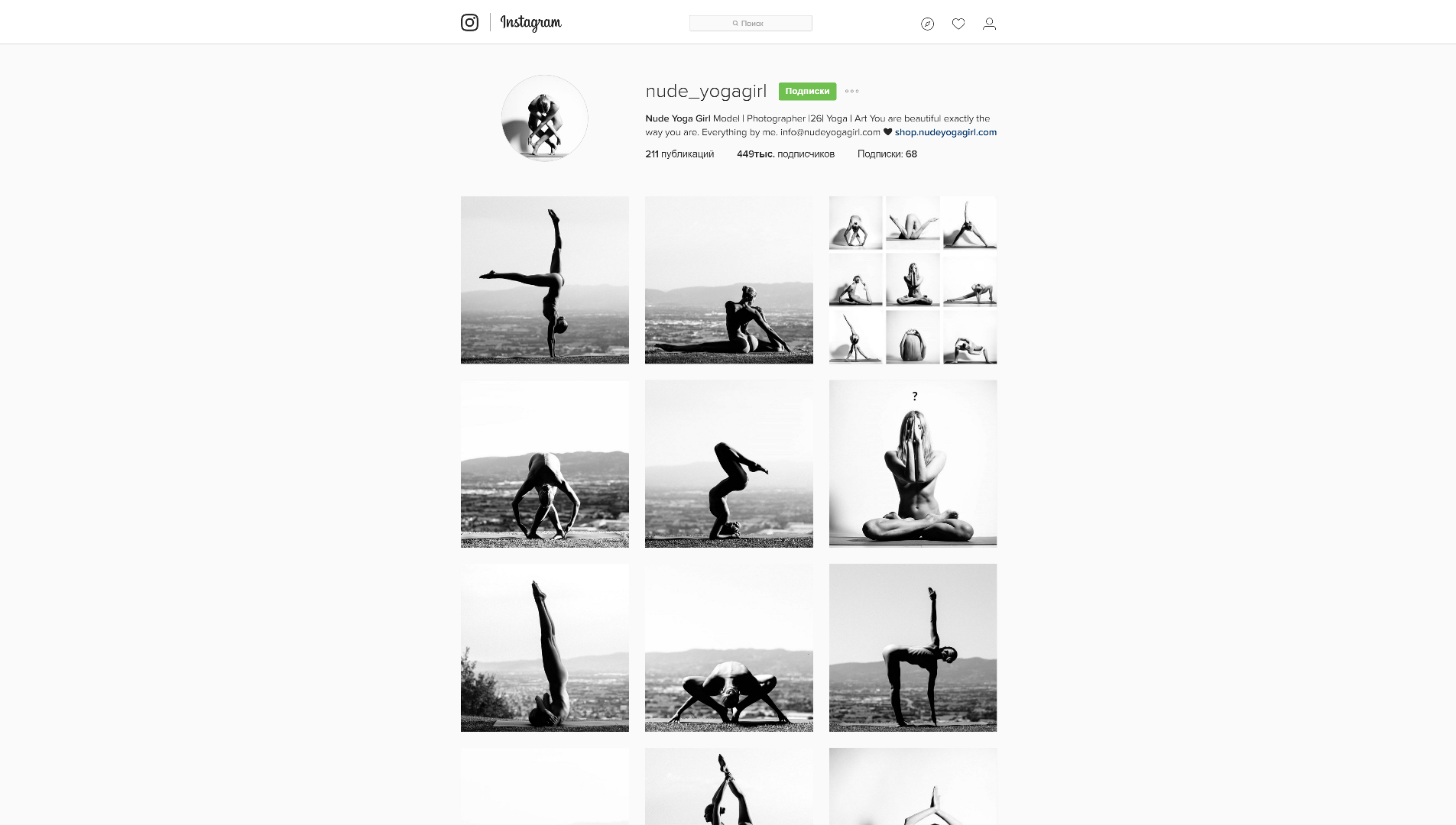Click the Instagram wordmark logo

point(530,23)
